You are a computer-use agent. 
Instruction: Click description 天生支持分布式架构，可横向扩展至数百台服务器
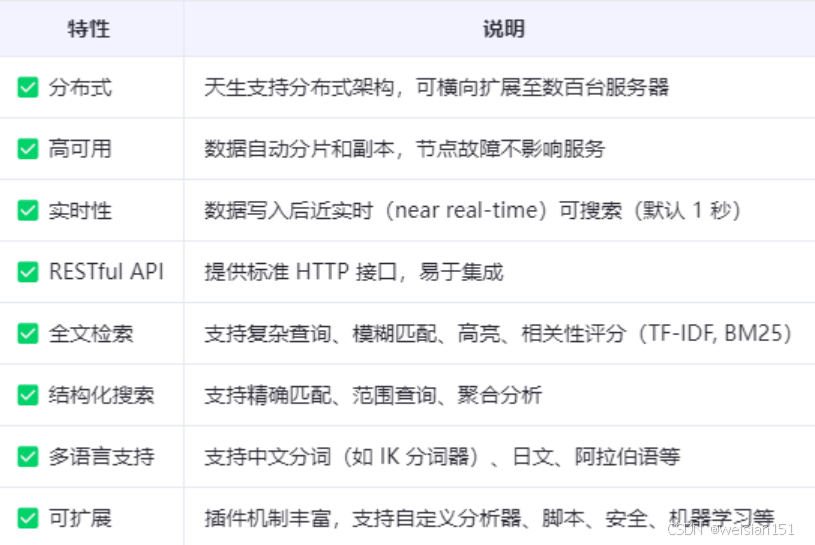[x=437, y=87]
